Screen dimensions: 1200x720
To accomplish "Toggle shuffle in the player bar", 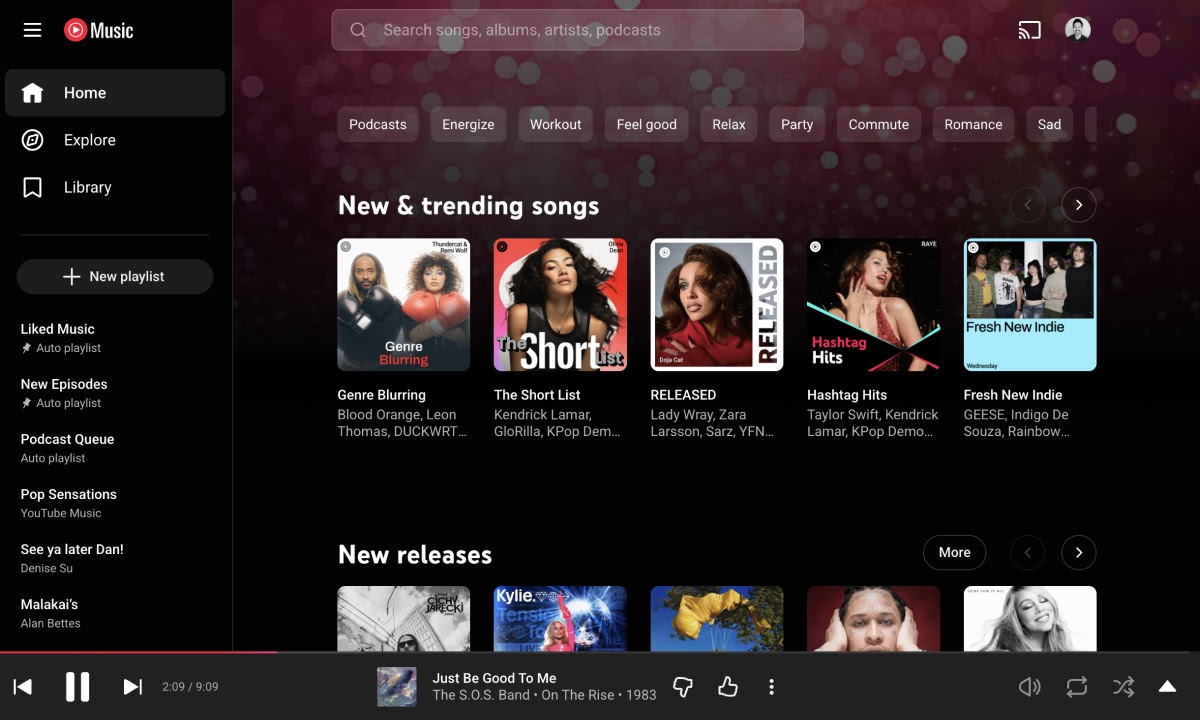I will [x=1123, y=687].
